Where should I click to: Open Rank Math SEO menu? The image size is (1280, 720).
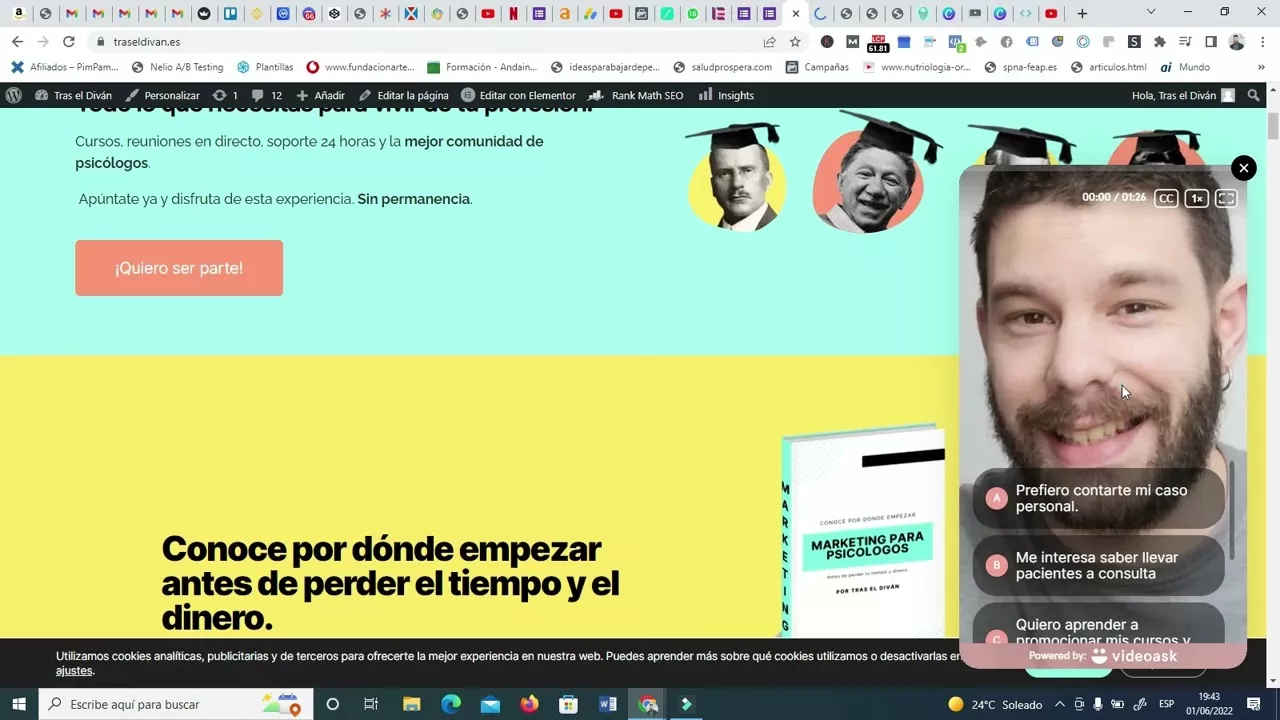[x=636, y=95]
